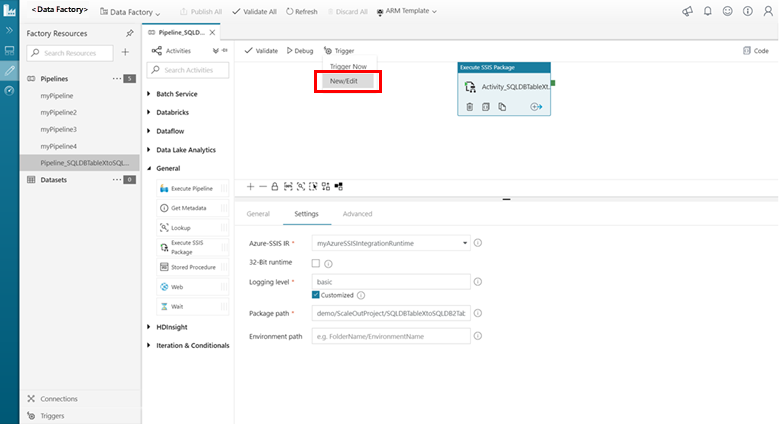The width and height of the screenshot is (780, 424).
Task: Auto align canvas layout icon
Action: 326,187
